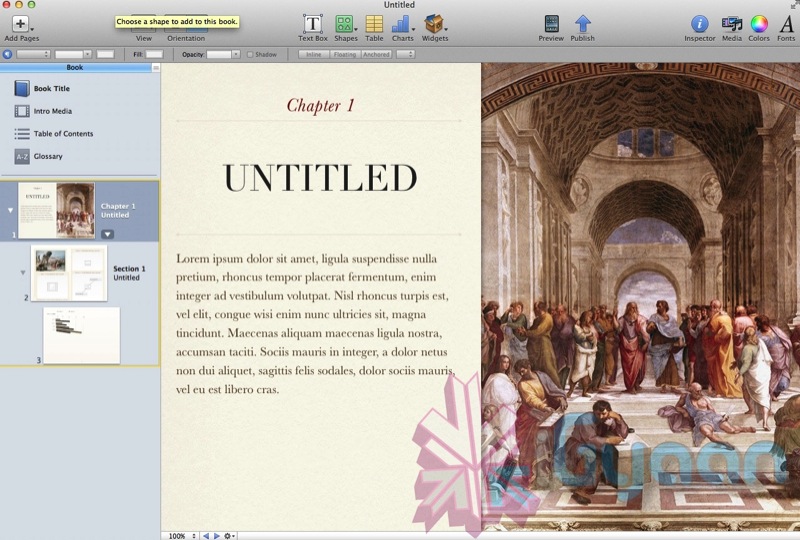Toggle the Shadow checkbox
The image size is (800, 540).
(252, 54)
